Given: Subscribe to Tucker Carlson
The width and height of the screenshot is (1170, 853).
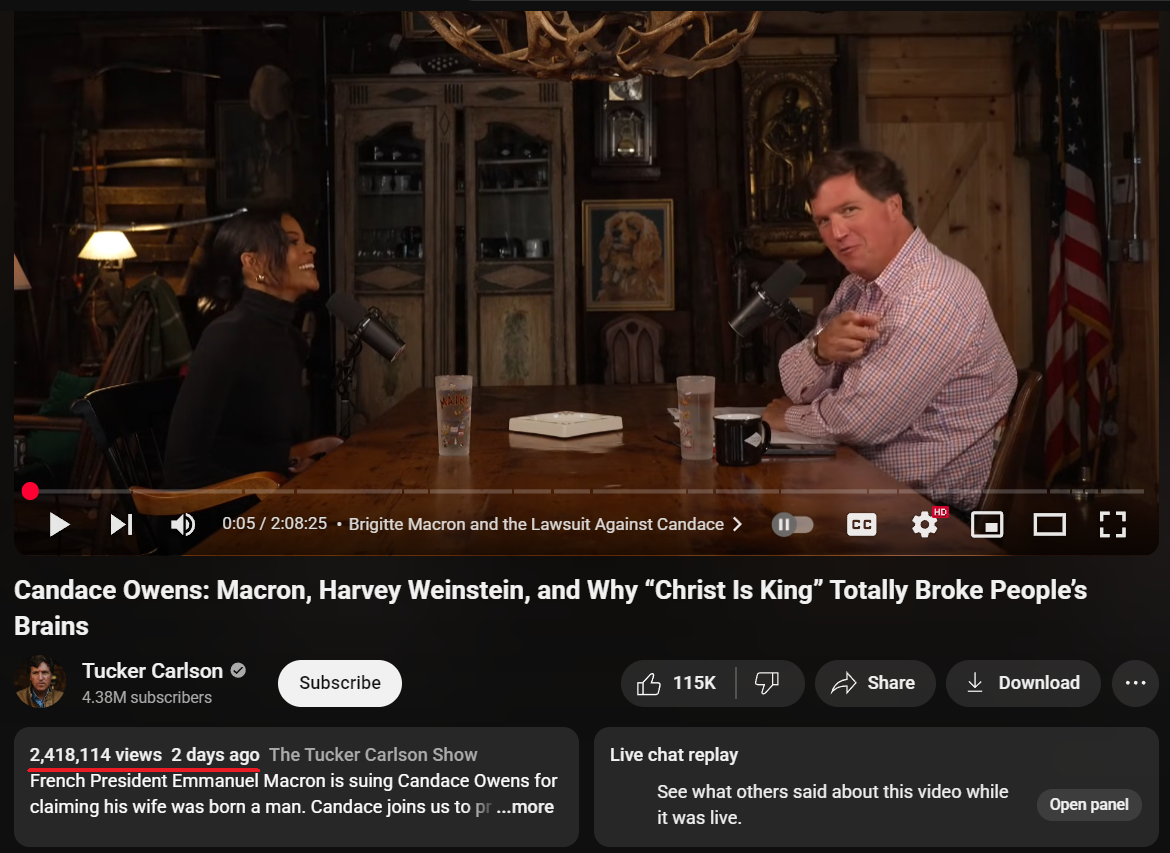Looking at the screenshot, I should coord(340,683).
